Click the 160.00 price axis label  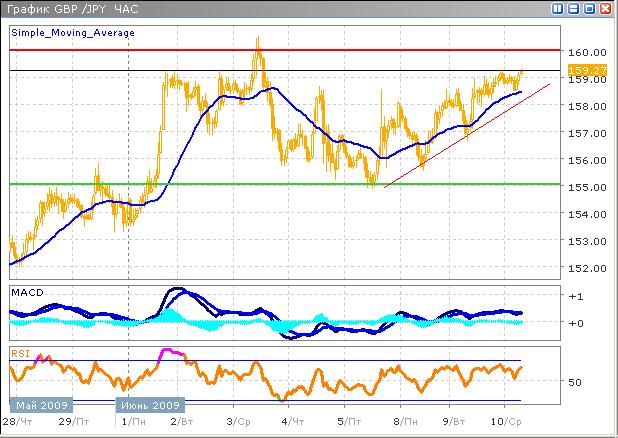click(587, 52)
